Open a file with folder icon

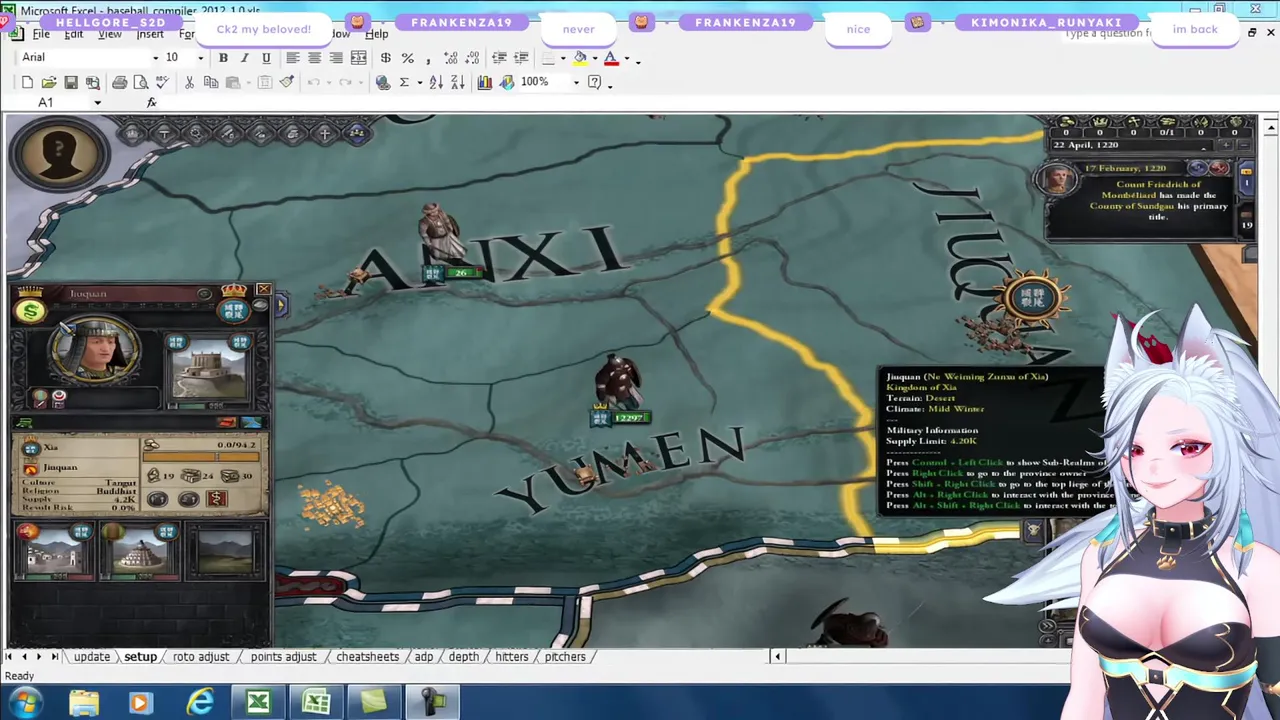[48, 82]
